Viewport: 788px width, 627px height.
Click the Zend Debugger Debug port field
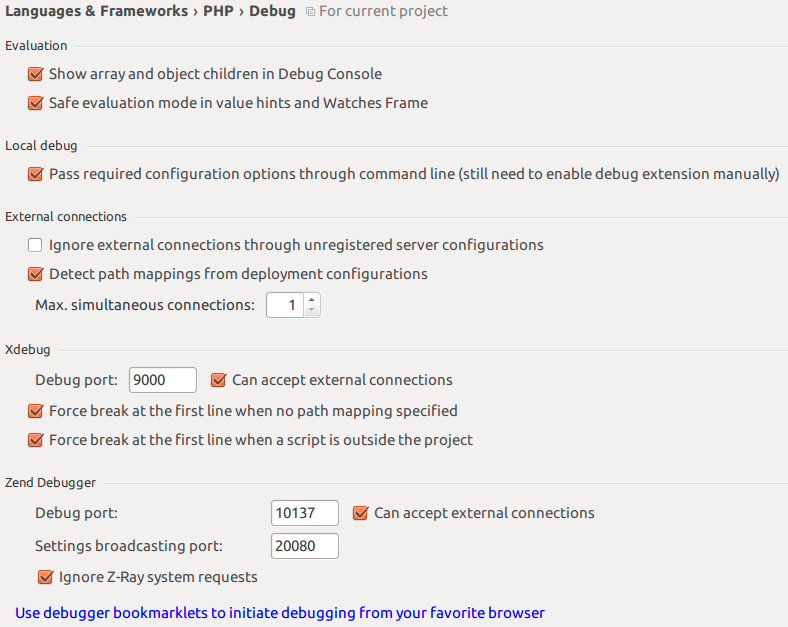304,513
